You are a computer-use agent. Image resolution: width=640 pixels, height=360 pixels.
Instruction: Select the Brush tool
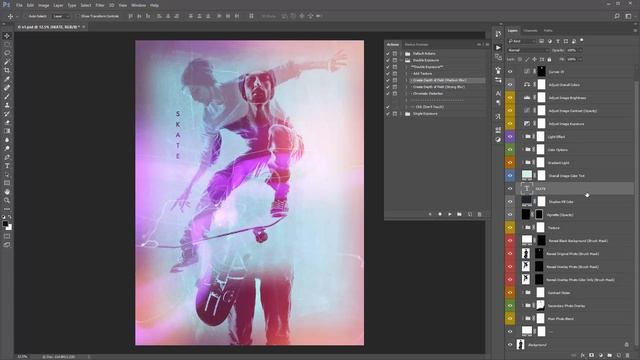tap(7, 96)
